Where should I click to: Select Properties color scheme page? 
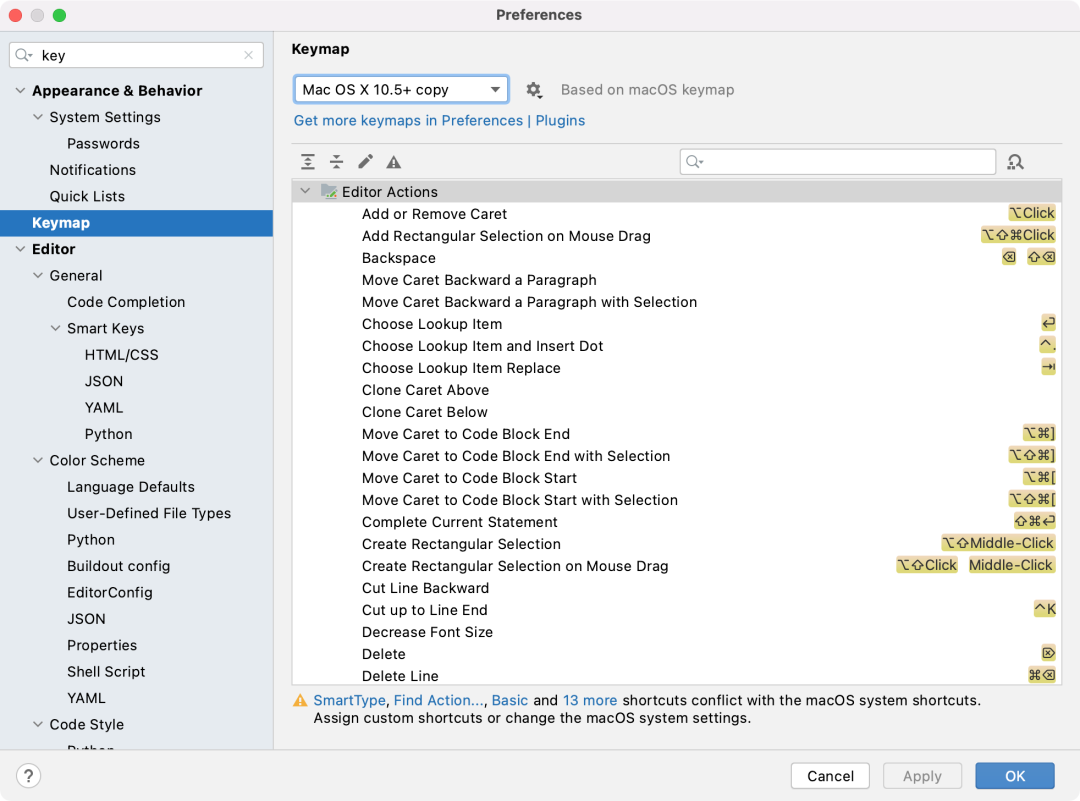[102, 645]
